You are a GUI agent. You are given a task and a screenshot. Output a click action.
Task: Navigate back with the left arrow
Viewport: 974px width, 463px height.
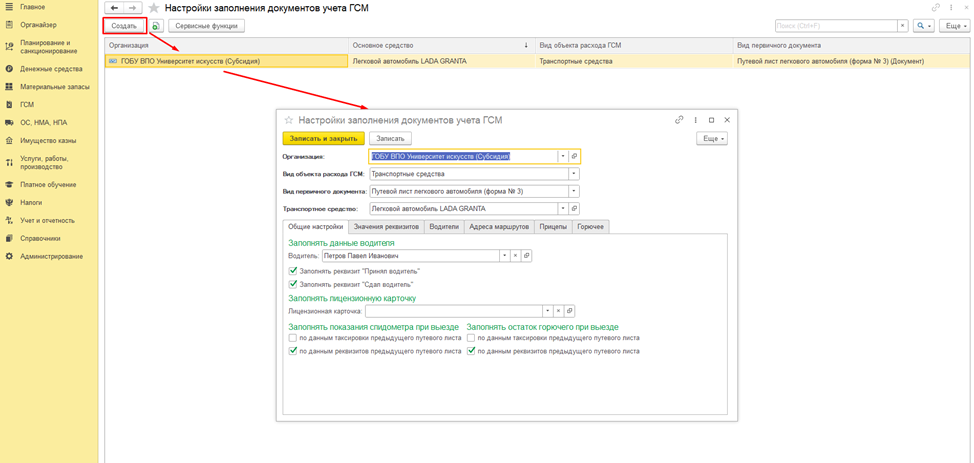point(113,8)
